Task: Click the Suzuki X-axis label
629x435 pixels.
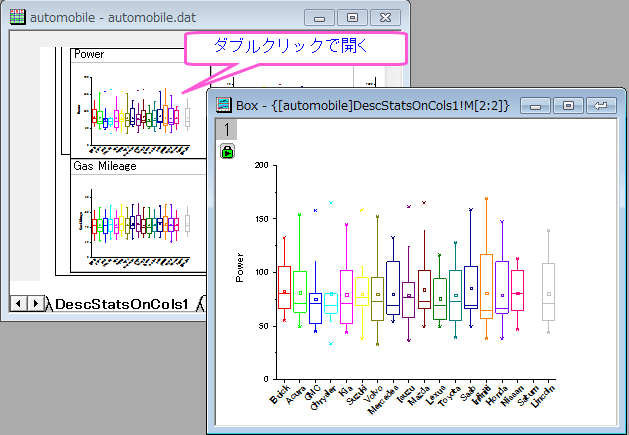Action: pyautogui.click(x=357, y=395)
